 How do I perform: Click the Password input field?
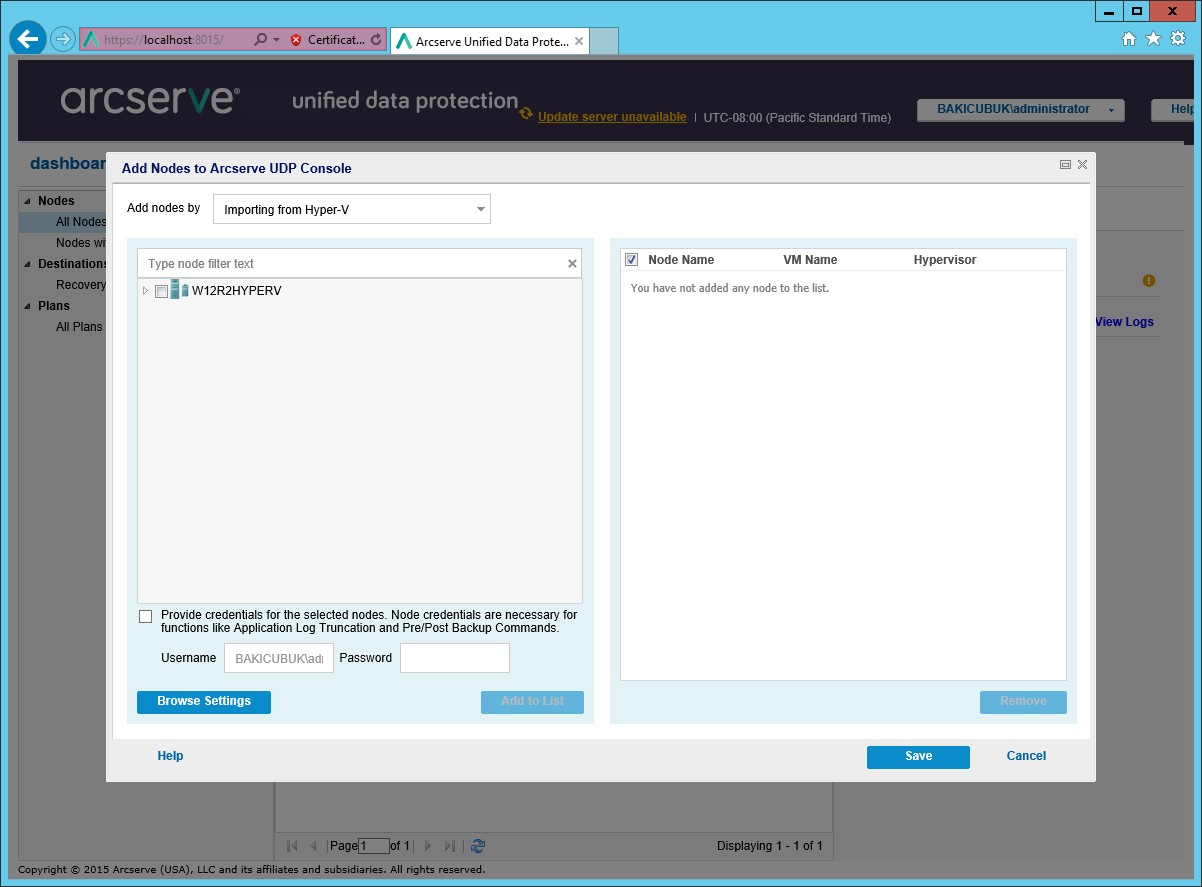[455, 659]
